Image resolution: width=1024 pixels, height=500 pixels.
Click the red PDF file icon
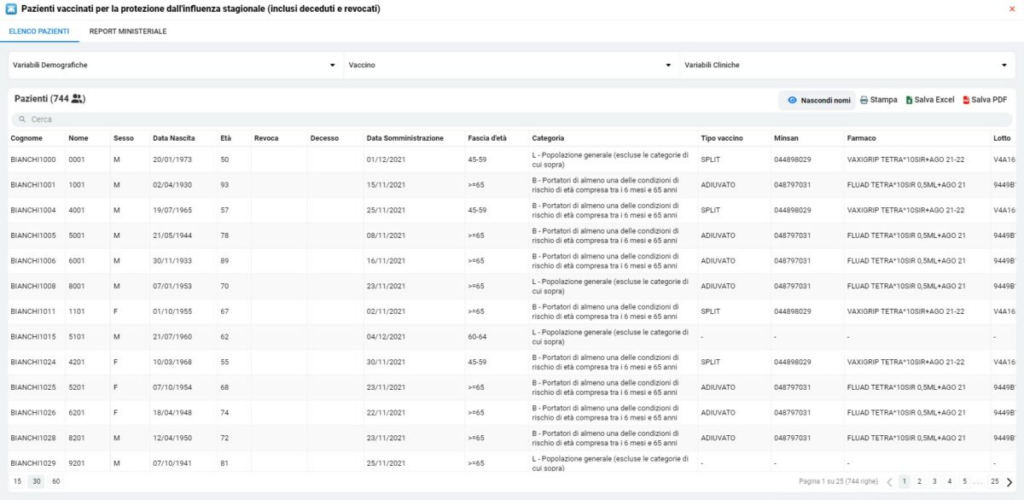(x=966, y=100)
